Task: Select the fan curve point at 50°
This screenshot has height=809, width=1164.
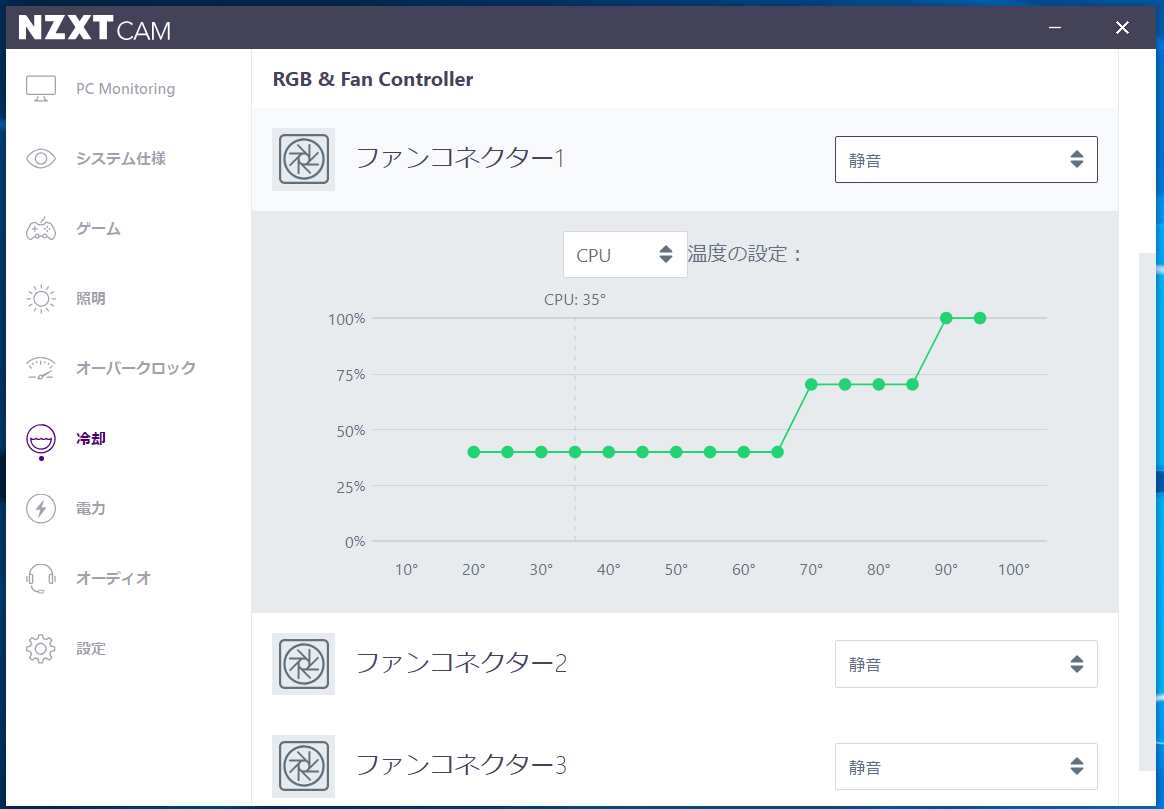Action: (x=676, y=452)
